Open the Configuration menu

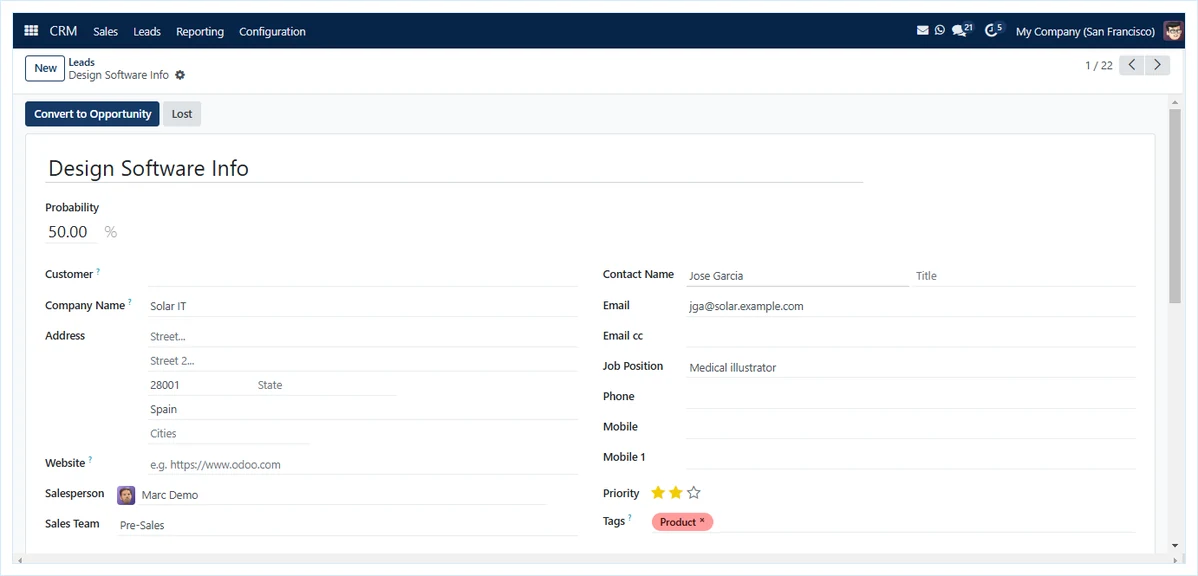tap(272, 31)
